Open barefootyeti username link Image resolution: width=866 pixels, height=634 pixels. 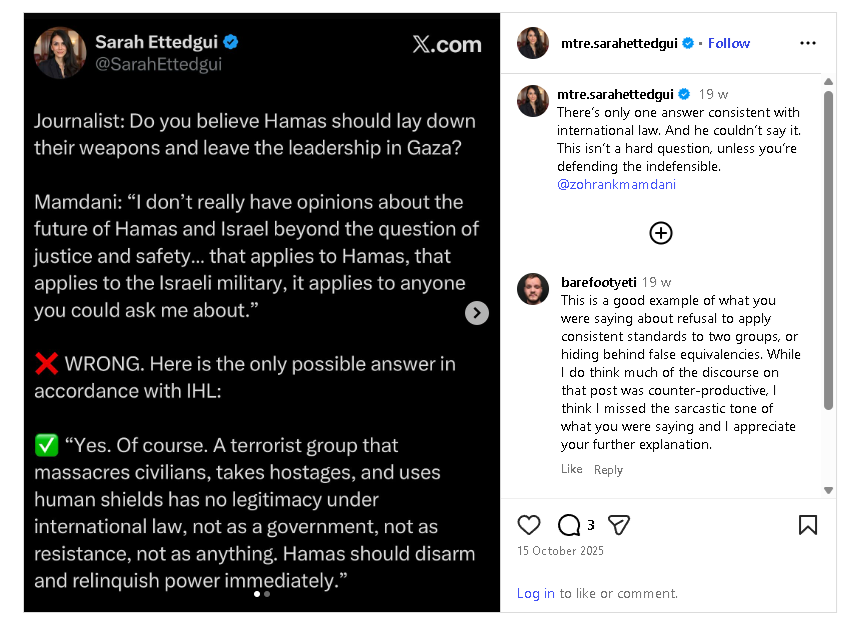point(599,282)
